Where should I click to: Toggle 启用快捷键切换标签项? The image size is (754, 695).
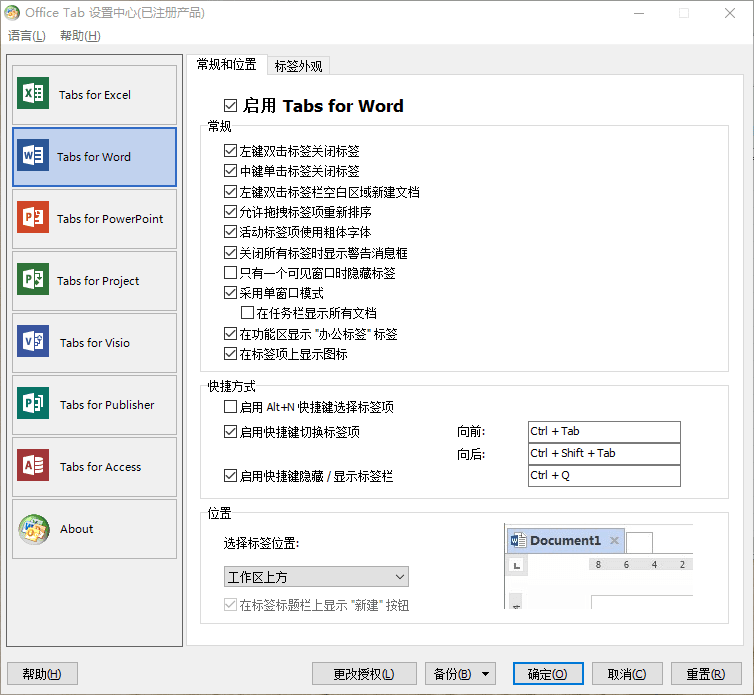coord(230,432)
